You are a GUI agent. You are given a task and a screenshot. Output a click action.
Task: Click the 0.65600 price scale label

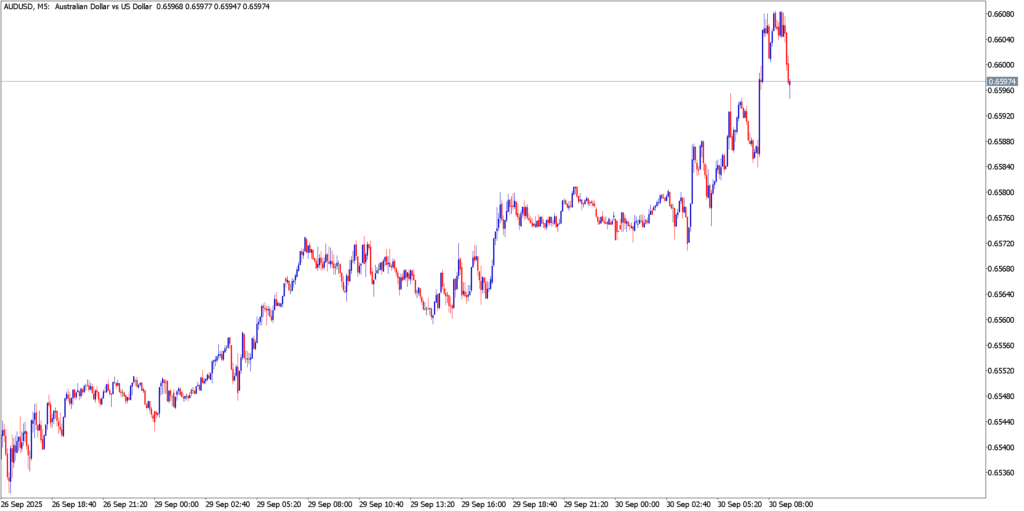[x=1001, y=320]
